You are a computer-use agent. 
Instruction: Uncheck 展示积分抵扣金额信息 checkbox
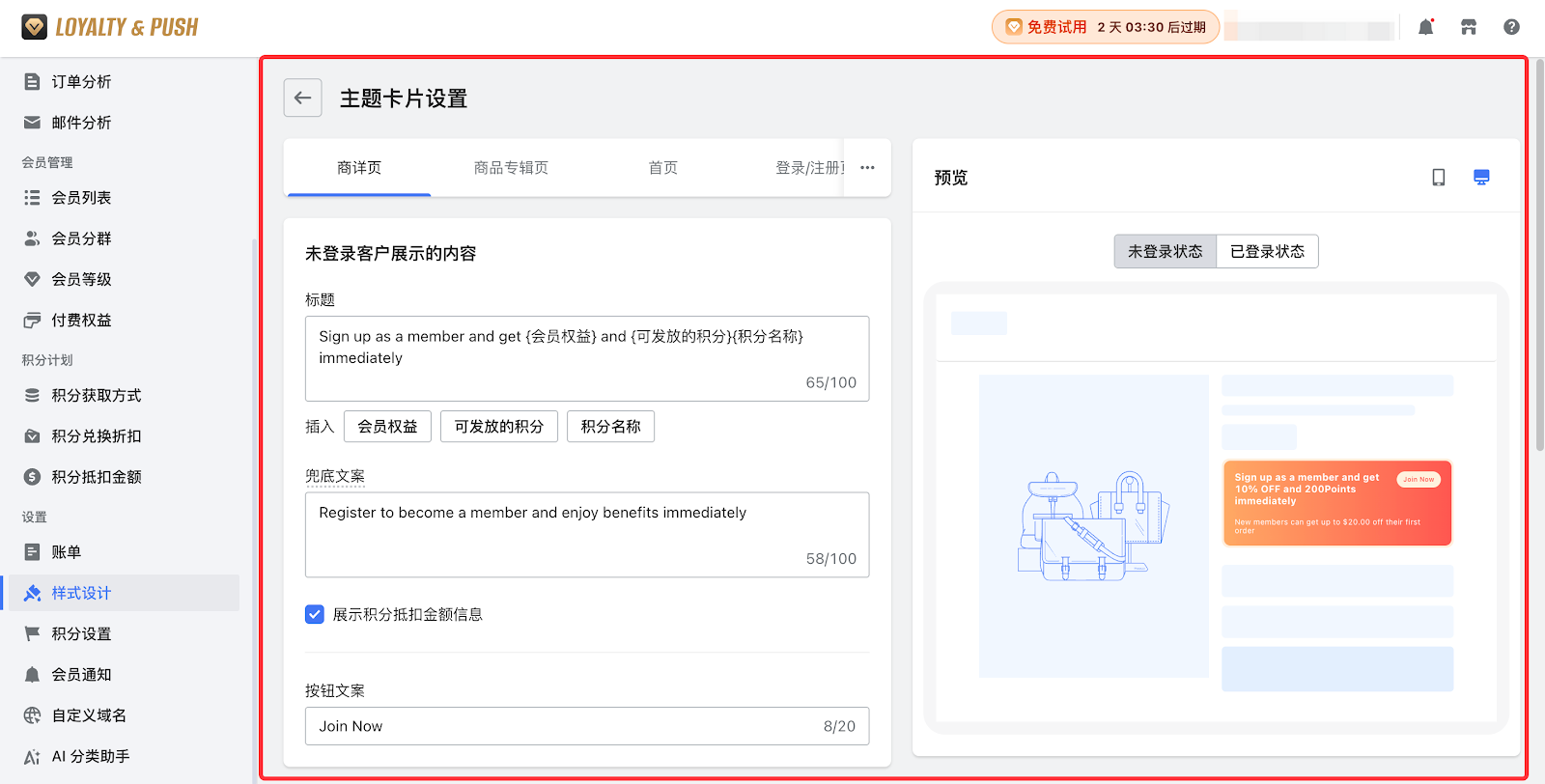315,614
